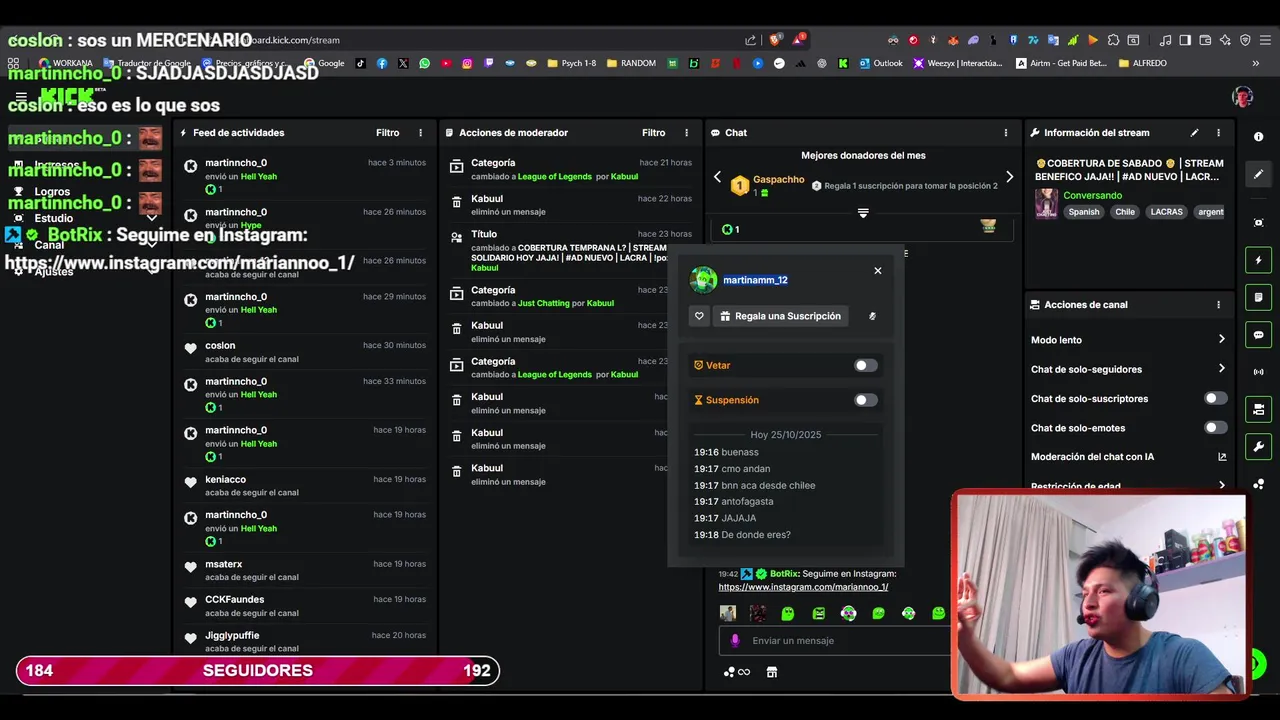Open the Instagram link in chat
The height and width of the screenshot is (720, 1280).
803,587
